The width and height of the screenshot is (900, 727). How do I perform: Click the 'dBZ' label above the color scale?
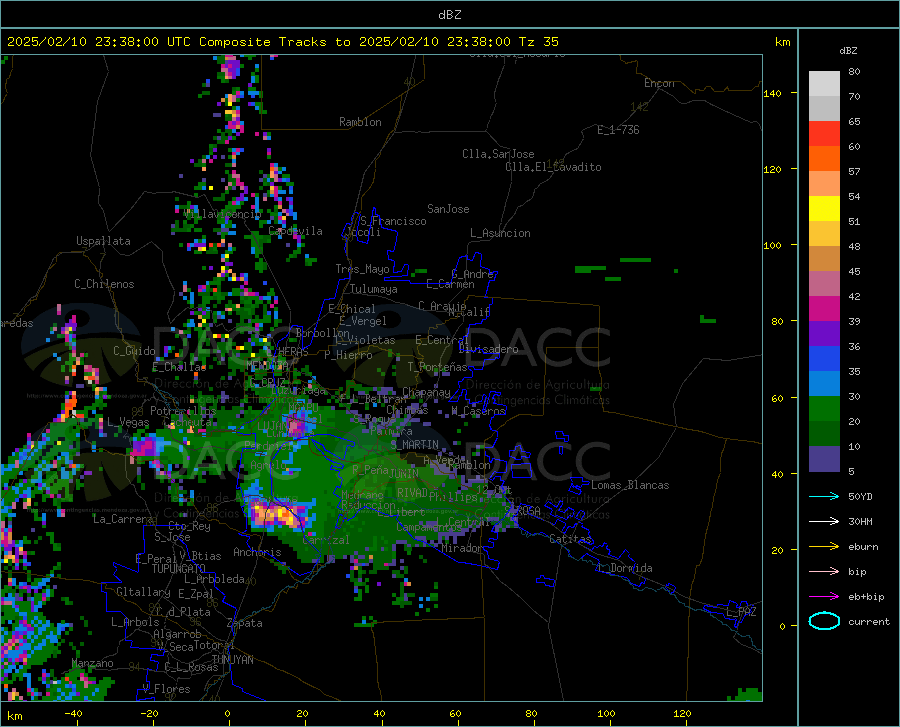point(848,50)
